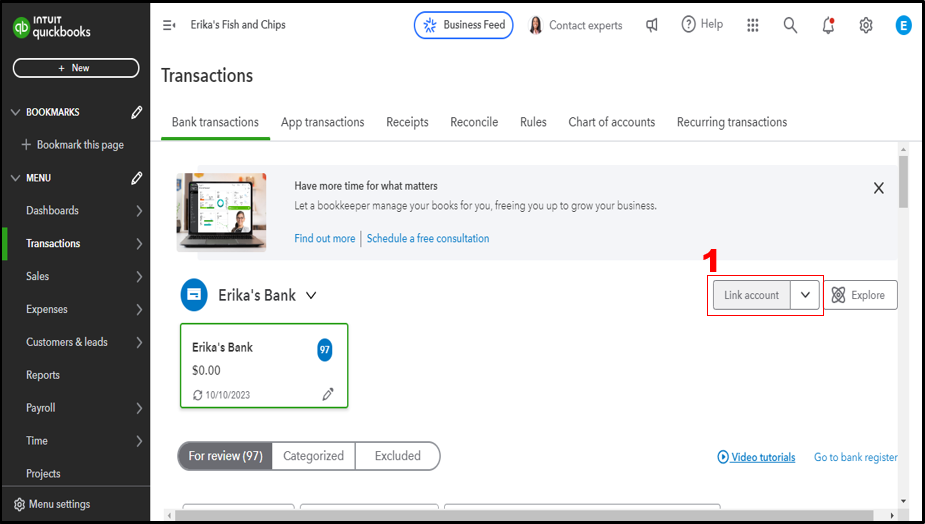The height and width of the screenshot is (524, 925).
Task: Open Link account dropdown arrow
Action: [x=805, y=295]
